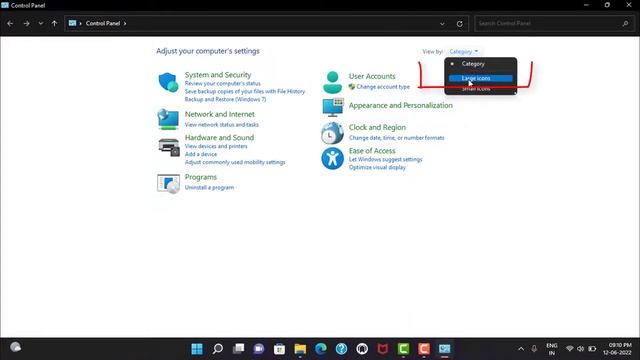Open the orange Camtasia recorder taskbar icon
Screen dimensions: 640x360
point(424,349)
